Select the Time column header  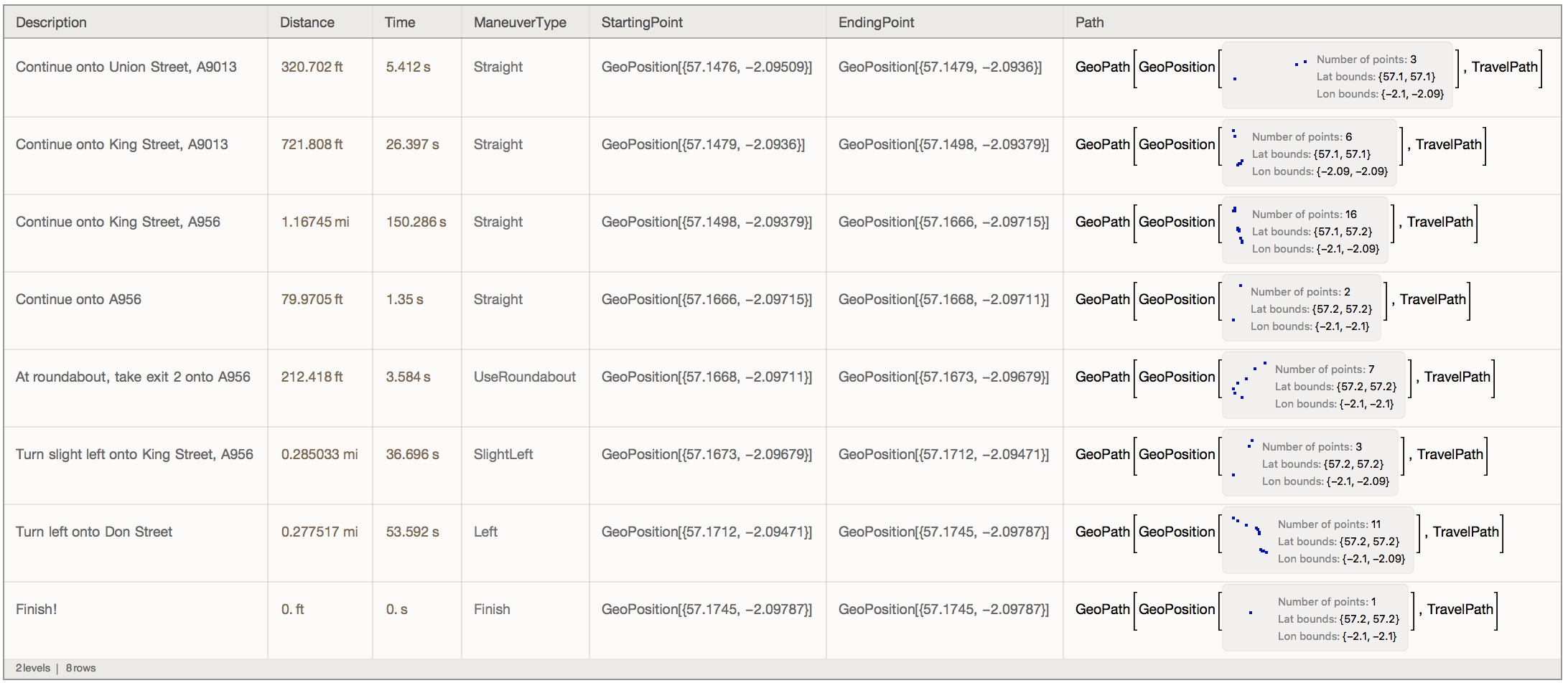399,22
